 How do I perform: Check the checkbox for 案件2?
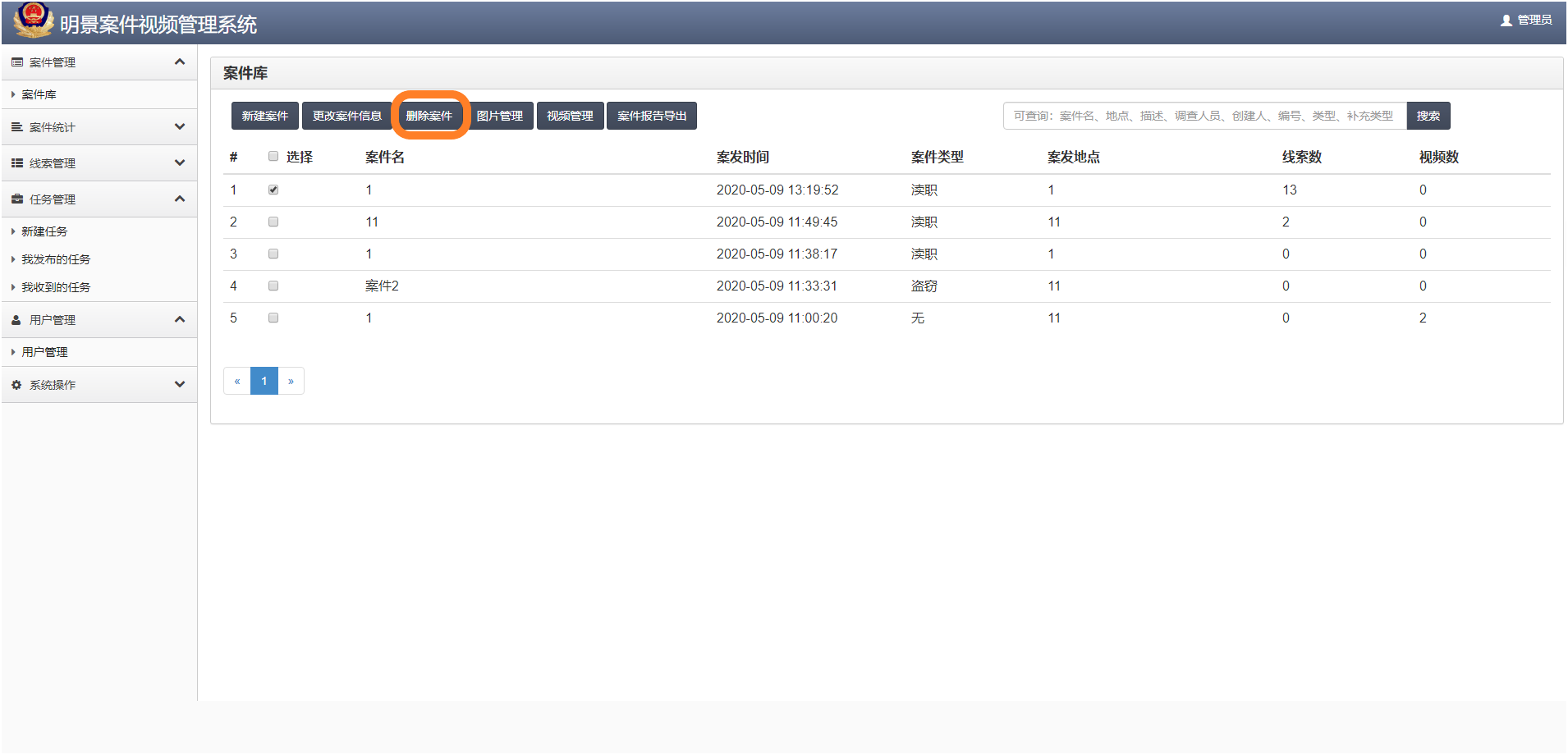(x=273, y=285)
